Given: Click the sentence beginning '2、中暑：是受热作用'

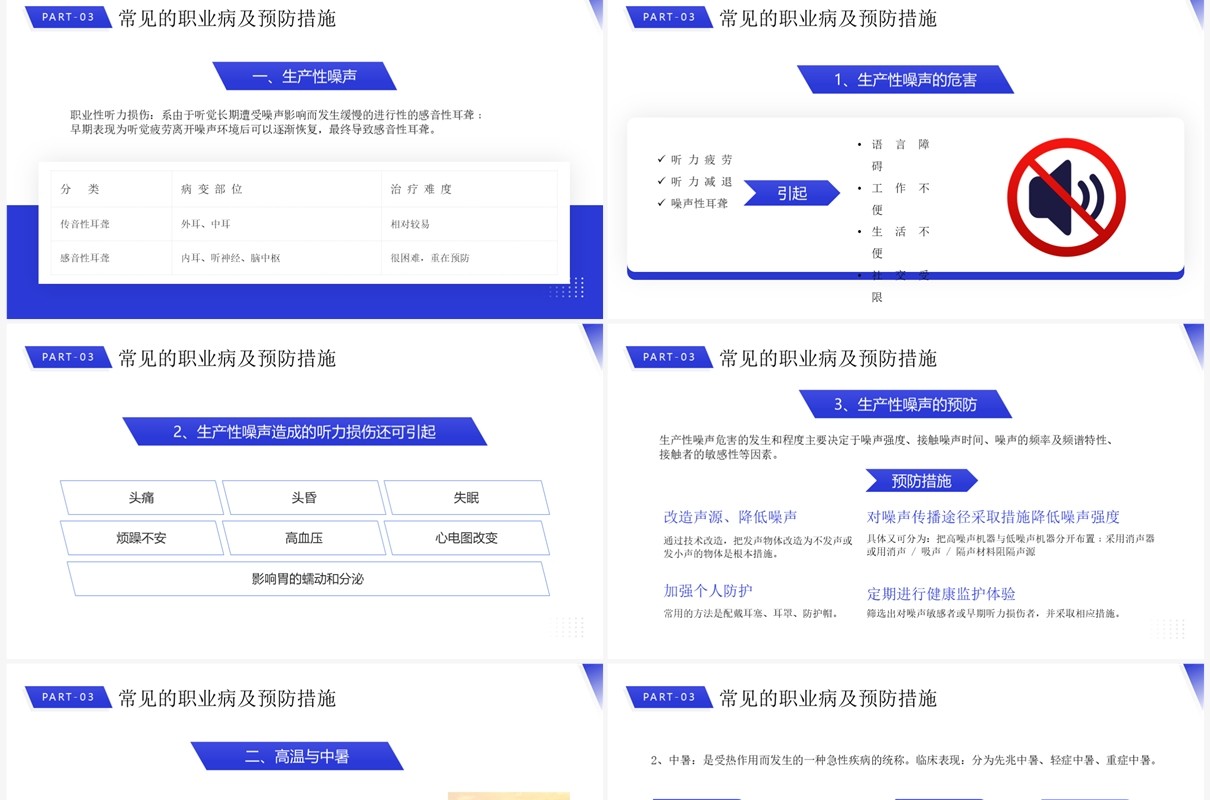Looking at the screenshot, I should 904,760.
